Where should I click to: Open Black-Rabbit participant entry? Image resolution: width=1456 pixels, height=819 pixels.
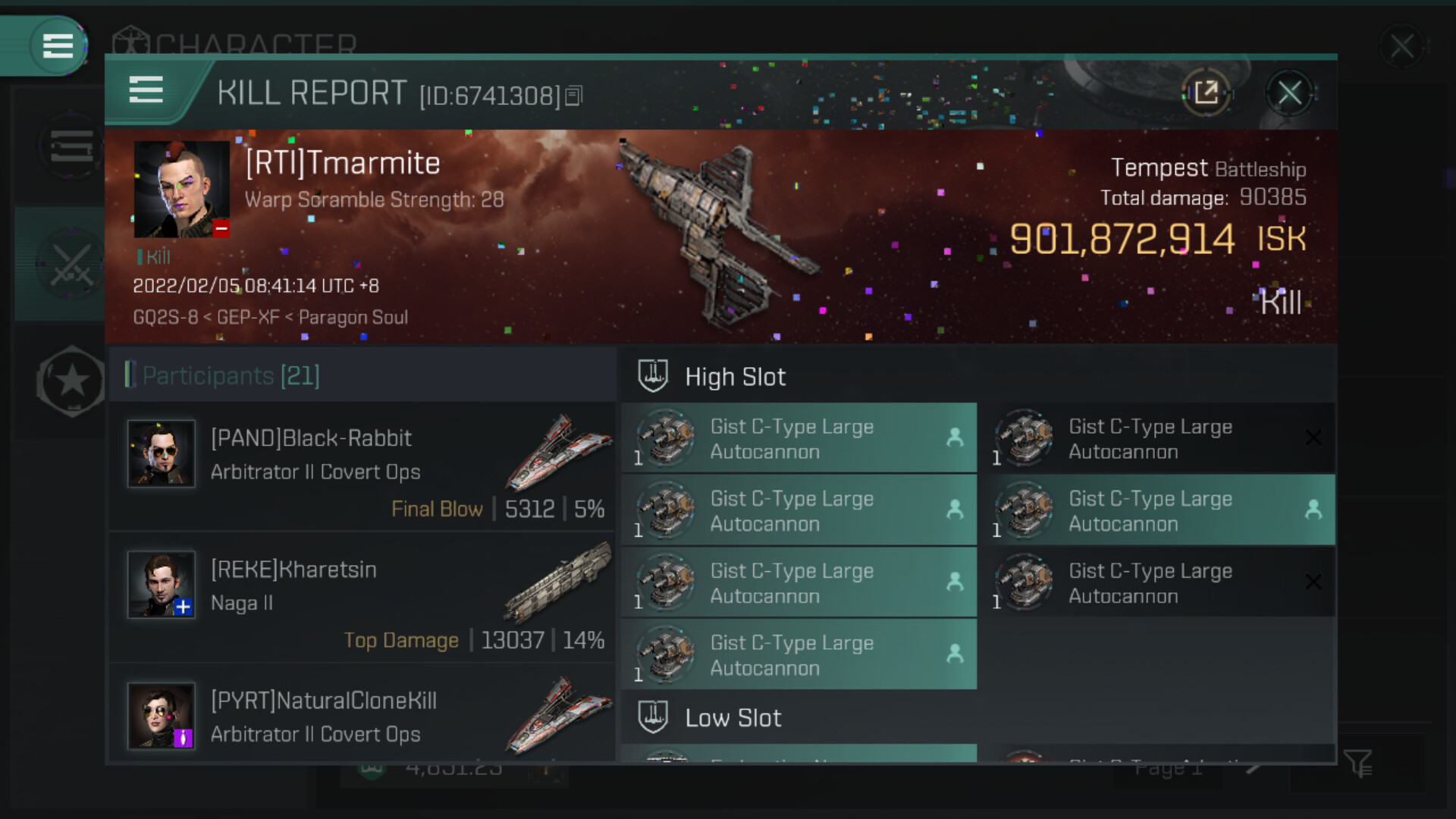tap(362, 466)
